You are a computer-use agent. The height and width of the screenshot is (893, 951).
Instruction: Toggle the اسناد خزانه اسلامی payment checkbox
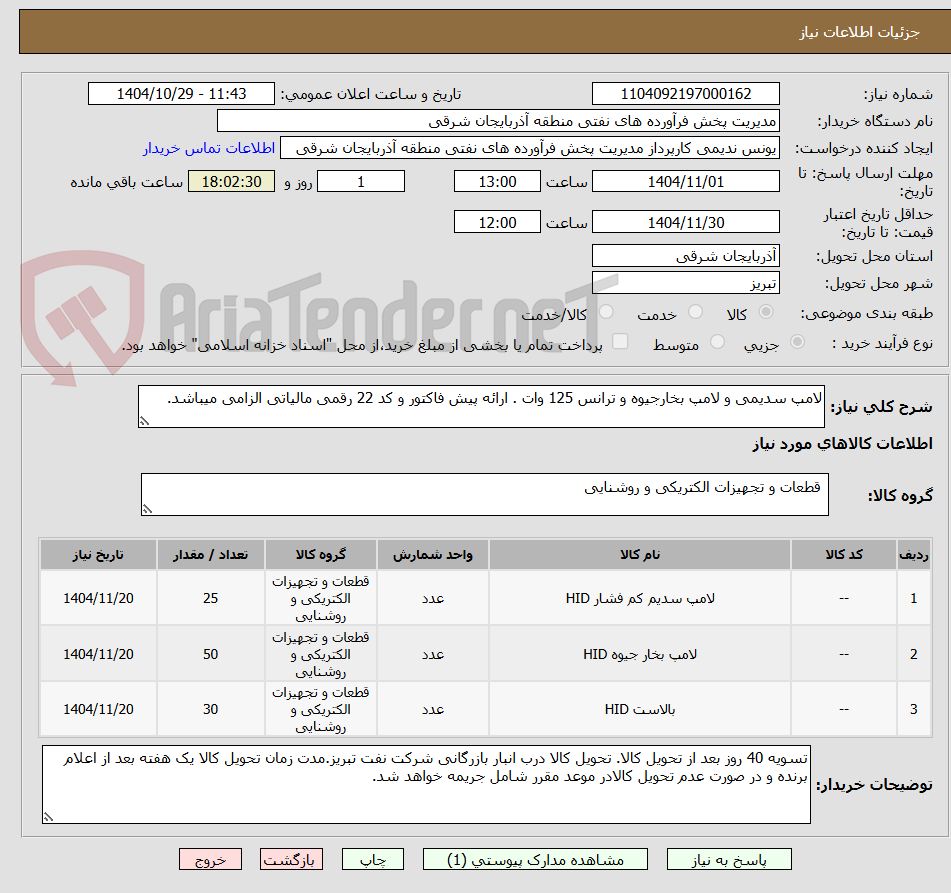[x=620, y=341]
